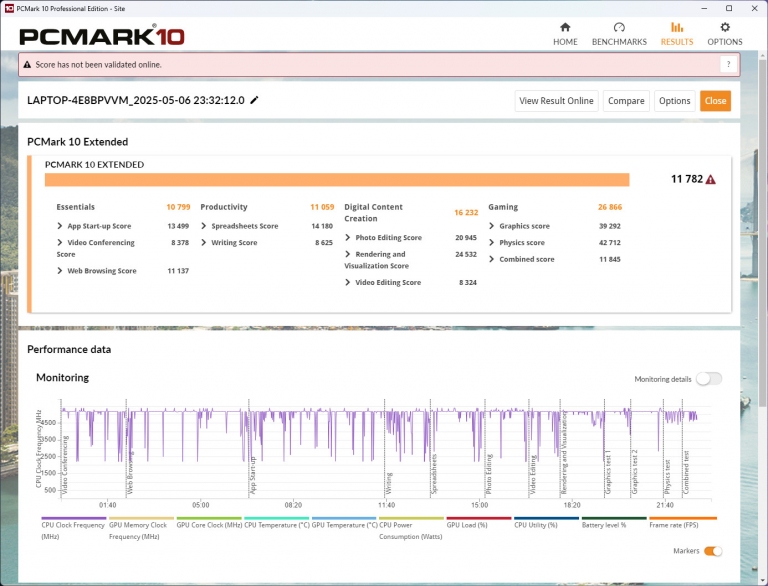768x586 pixels.
Task: Click the orange PCMark 10 Extended score bar
Action: tap(337, 180)
